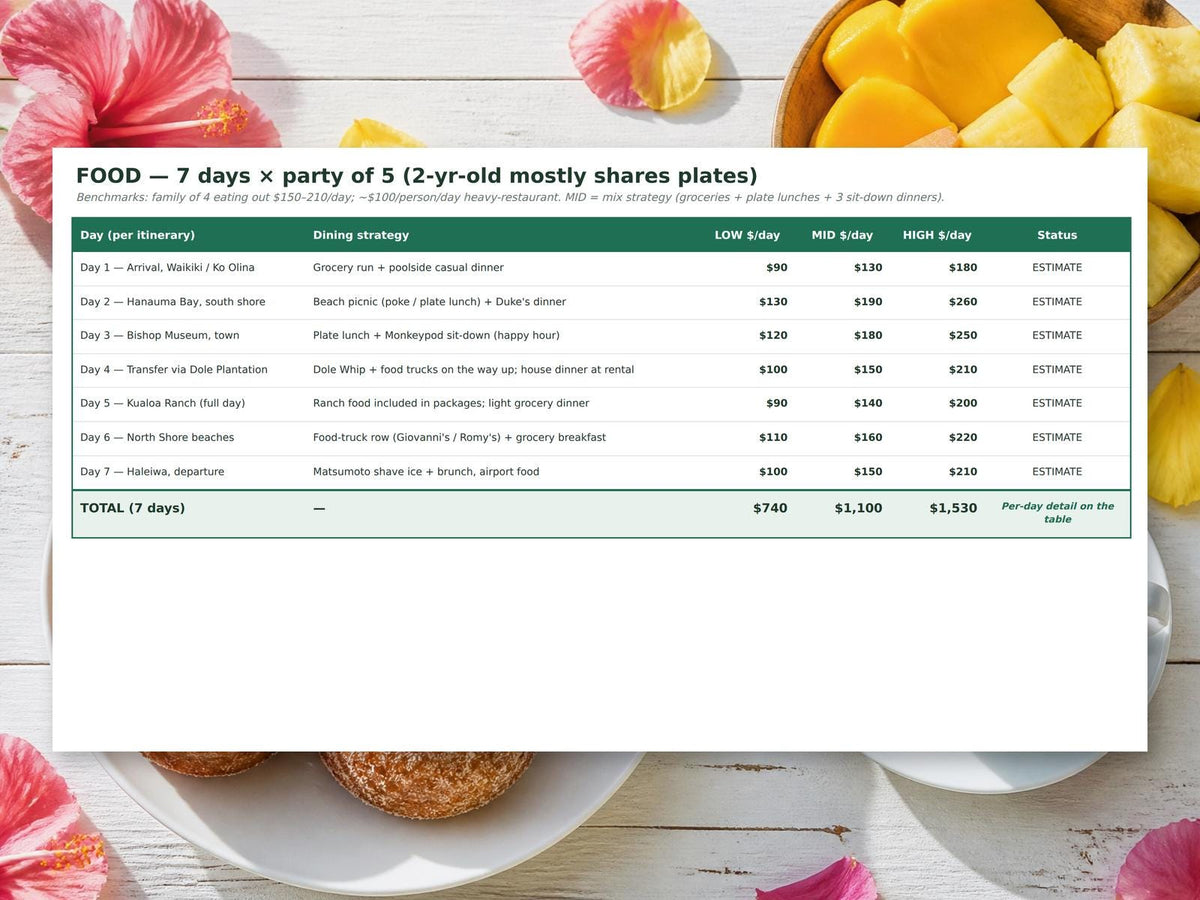The width and height of the screenshot is (1200, 900).
Task: Click the total LOW value $740
Action: [770, 508]
